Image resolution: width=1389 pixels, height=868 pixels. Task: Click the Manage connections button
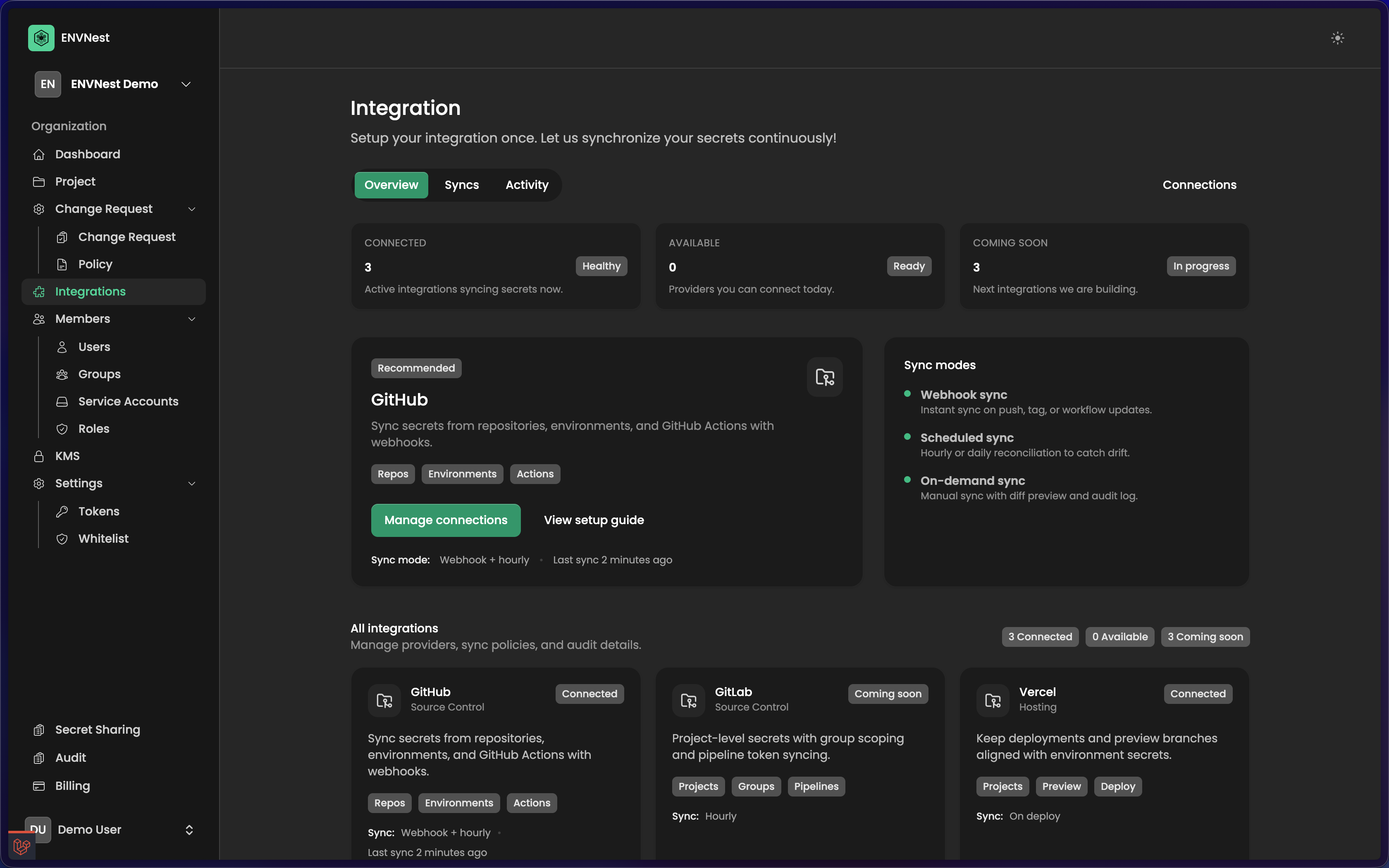(x=445, y=520)
